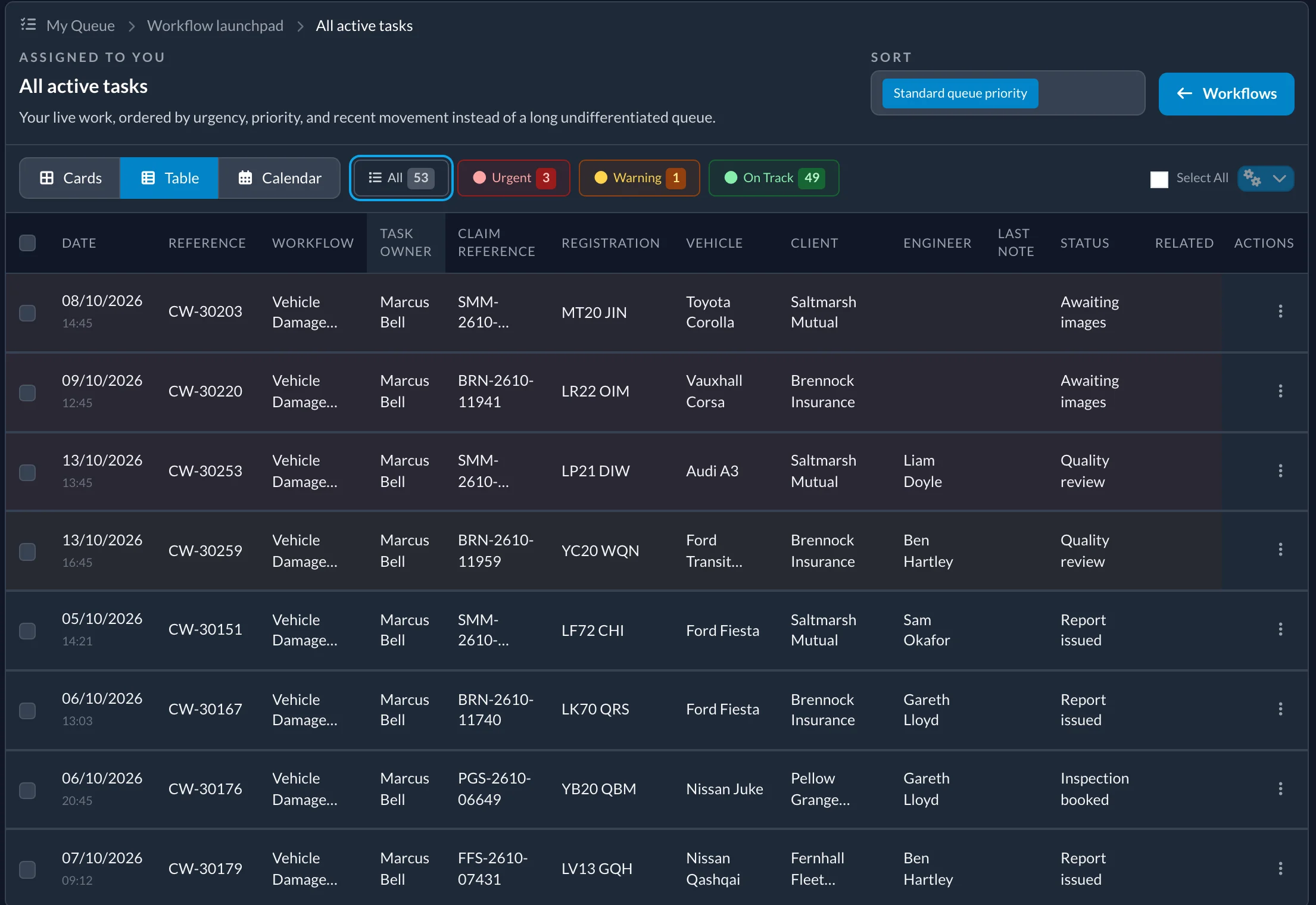
Task: Click registration MT20 JIN cell
Action: (x=594, y=313)
